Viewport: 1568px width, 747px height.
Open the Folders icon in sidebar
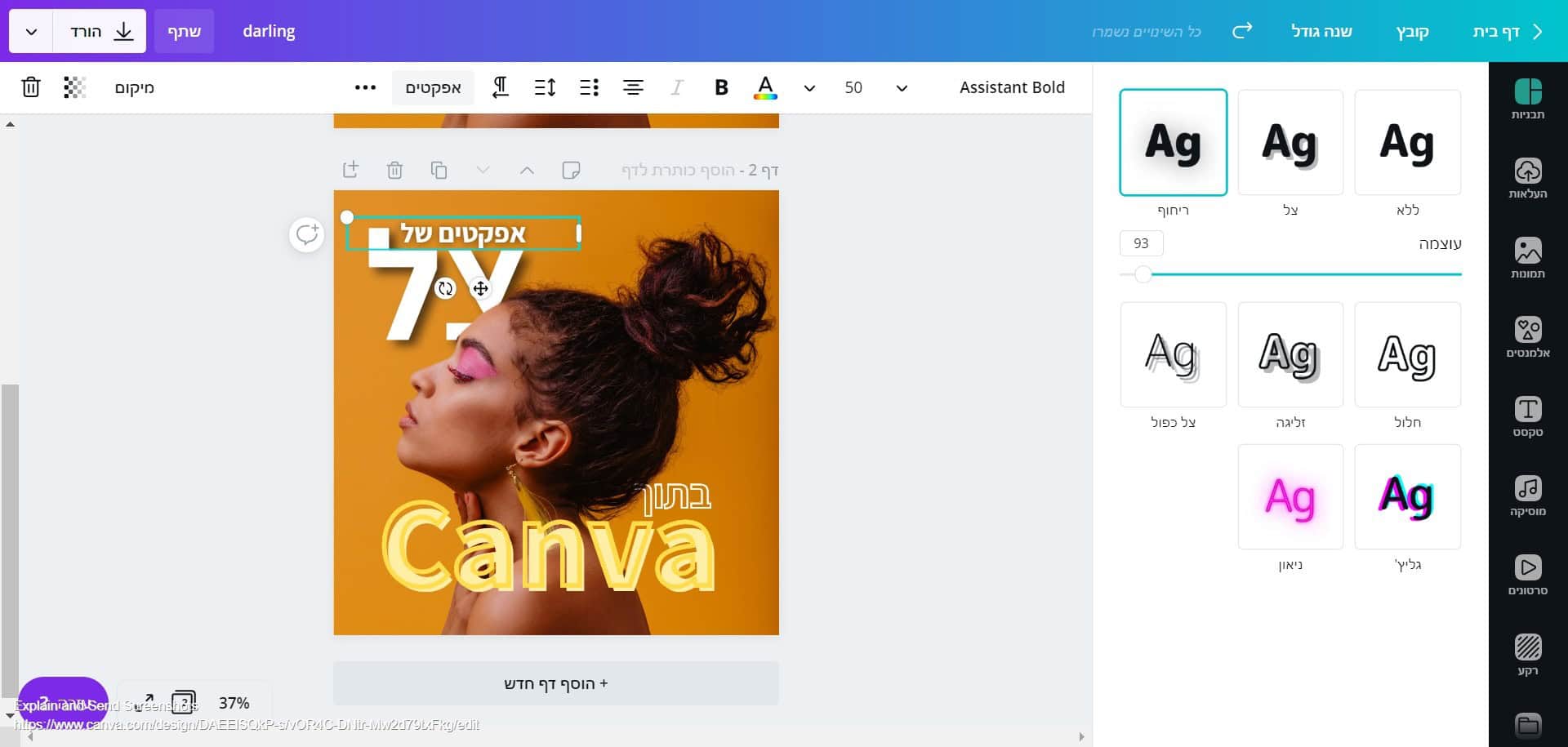(1527, 725)
